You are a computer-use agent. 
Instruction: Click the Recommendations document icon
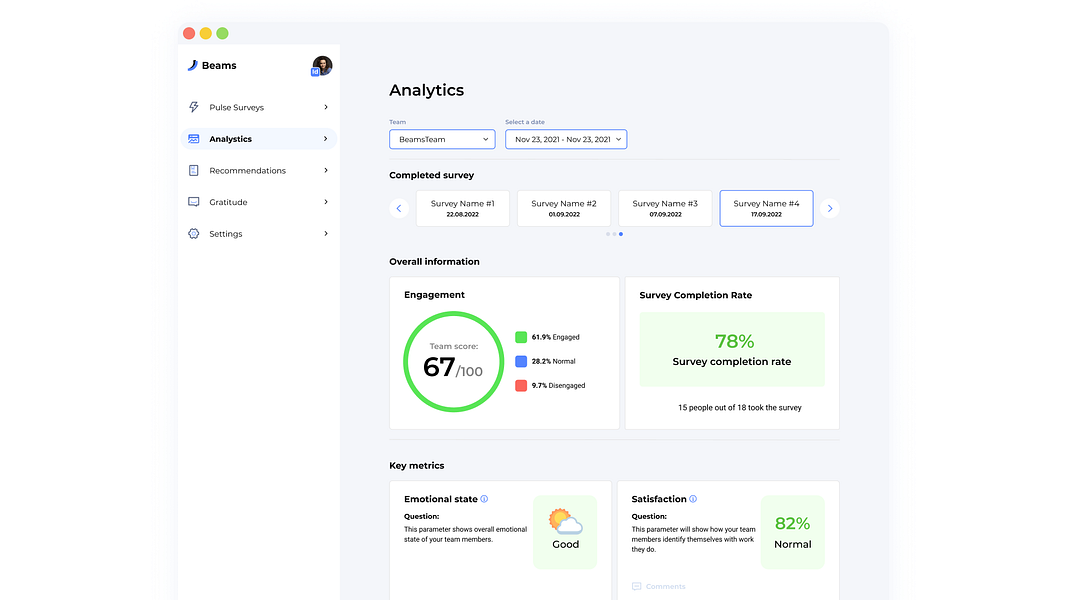pyautogui.click(x=194, y=171)
